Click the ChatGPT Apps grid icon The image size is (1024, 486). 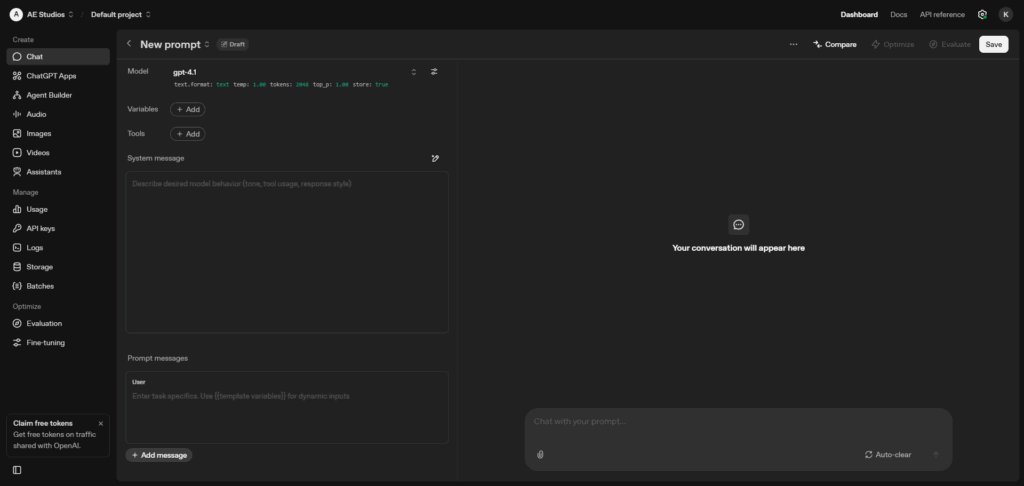(17, 76)
